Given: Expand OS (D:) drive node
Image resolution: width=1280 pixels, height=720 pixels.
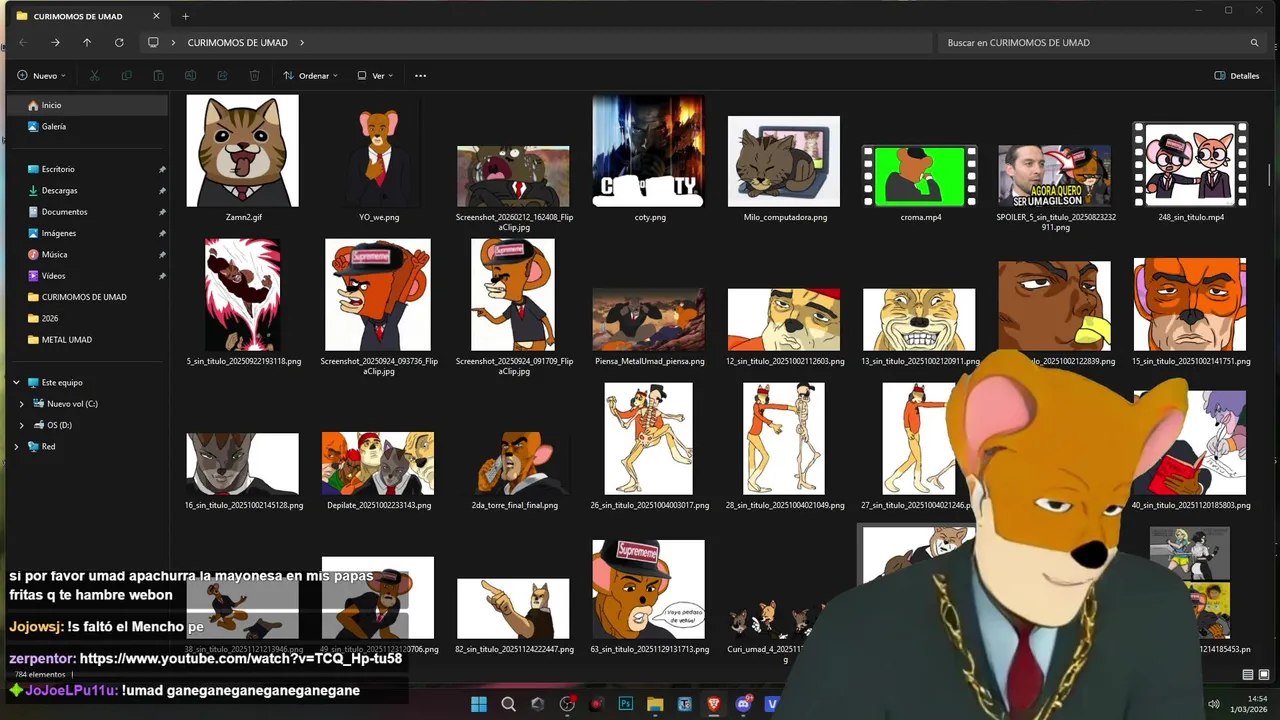Looking at the screenshot, I should [22, 425].
